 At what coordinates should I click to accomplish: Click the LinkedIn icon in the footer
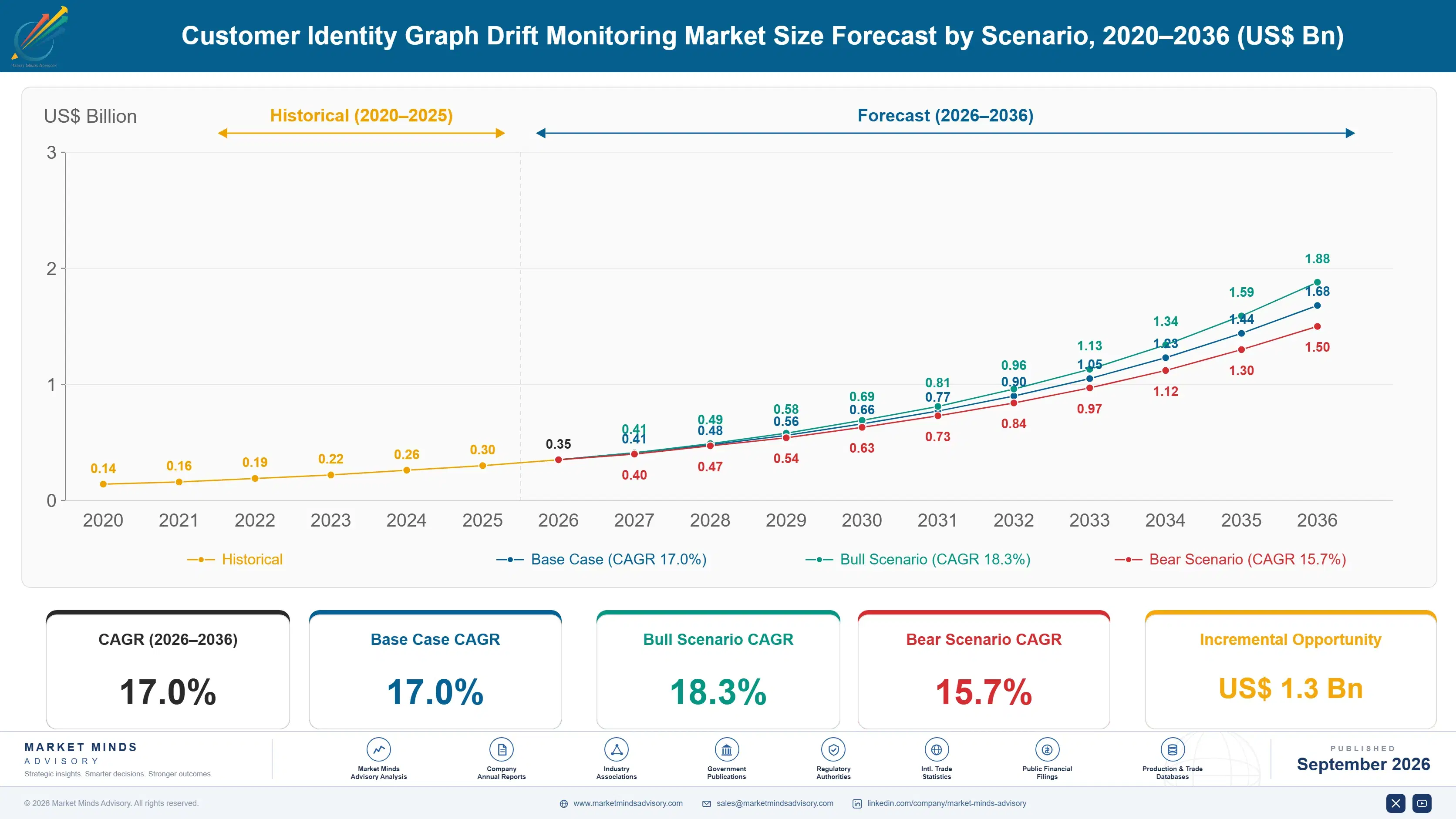857,804
